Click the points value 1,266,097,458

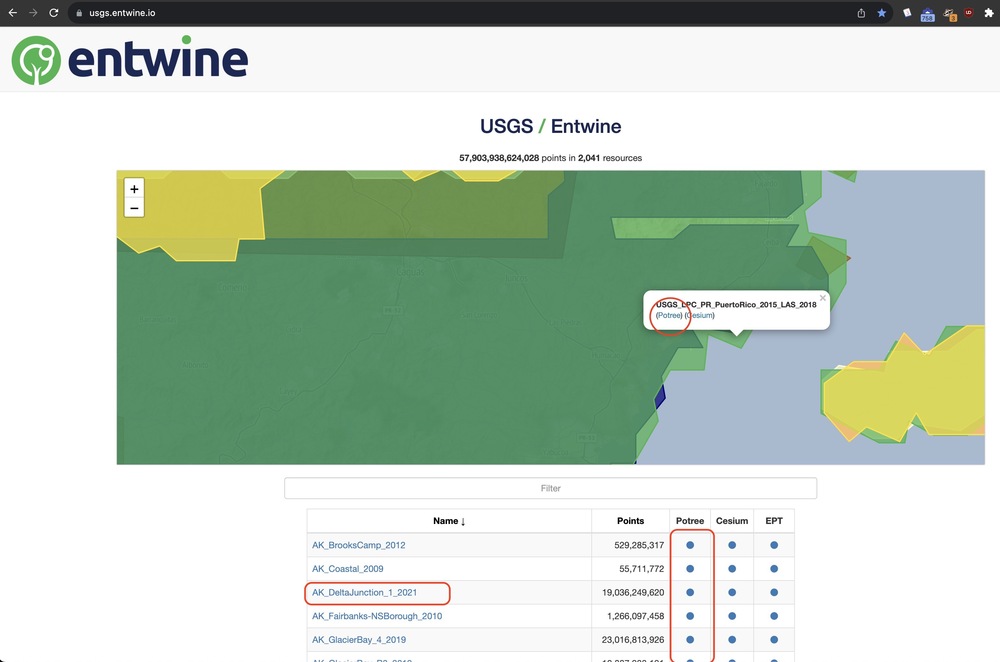click(x=636, y=616)
